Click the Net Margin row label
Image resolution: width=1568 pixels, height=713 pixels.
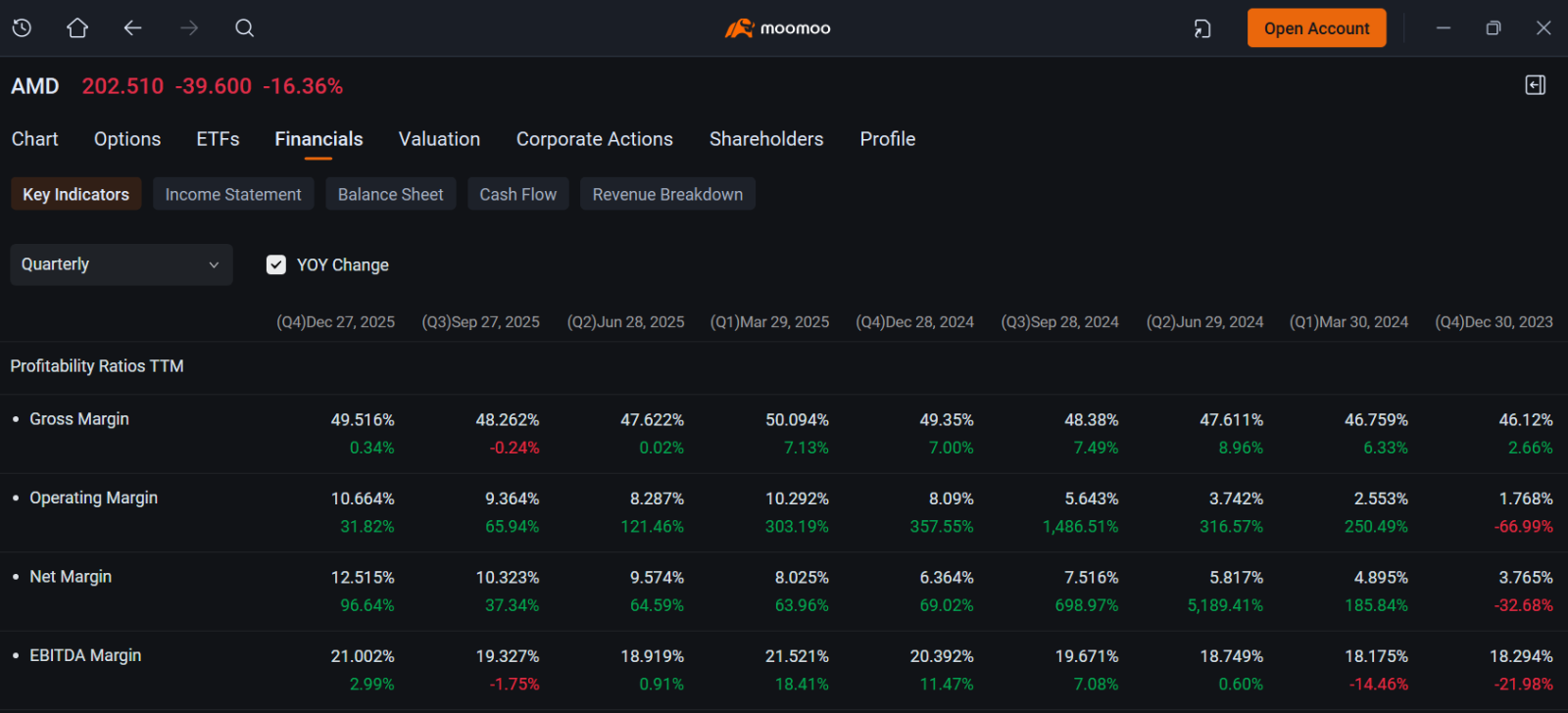[71, 577]
